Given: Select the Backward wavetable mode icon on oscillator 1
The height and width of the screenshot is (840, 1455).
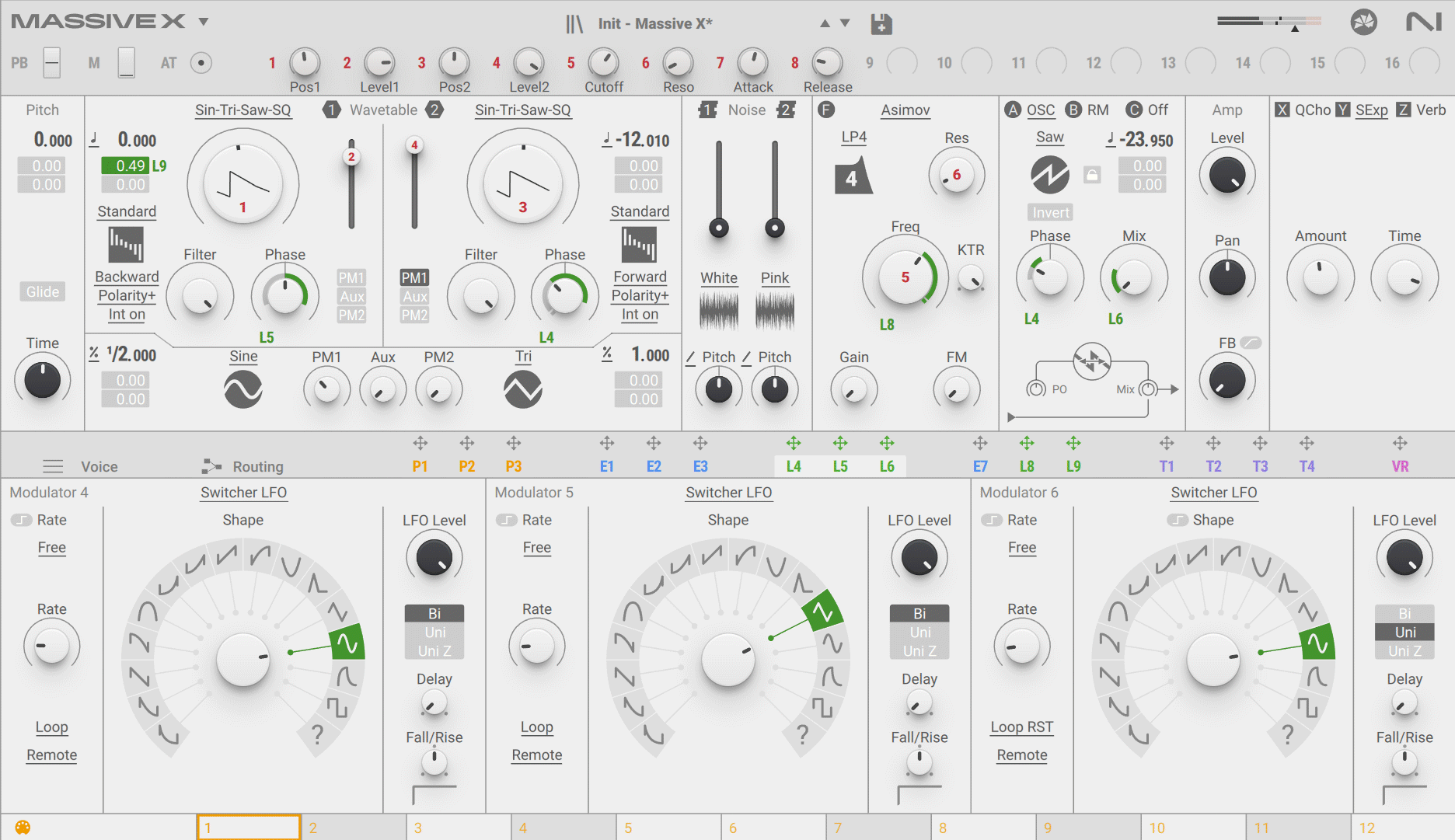Looking at the screenshot, I should pos(126,245).
